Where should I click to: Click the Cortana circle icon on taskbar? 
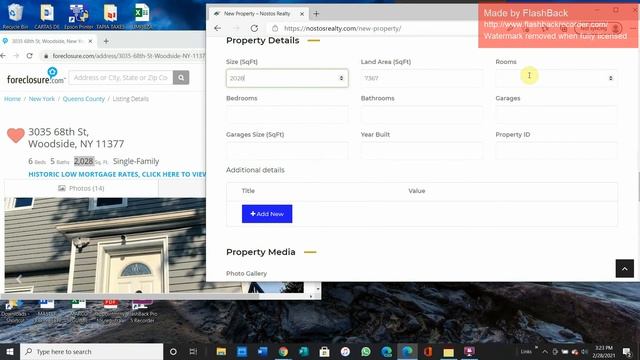click(x=173, y=351)
